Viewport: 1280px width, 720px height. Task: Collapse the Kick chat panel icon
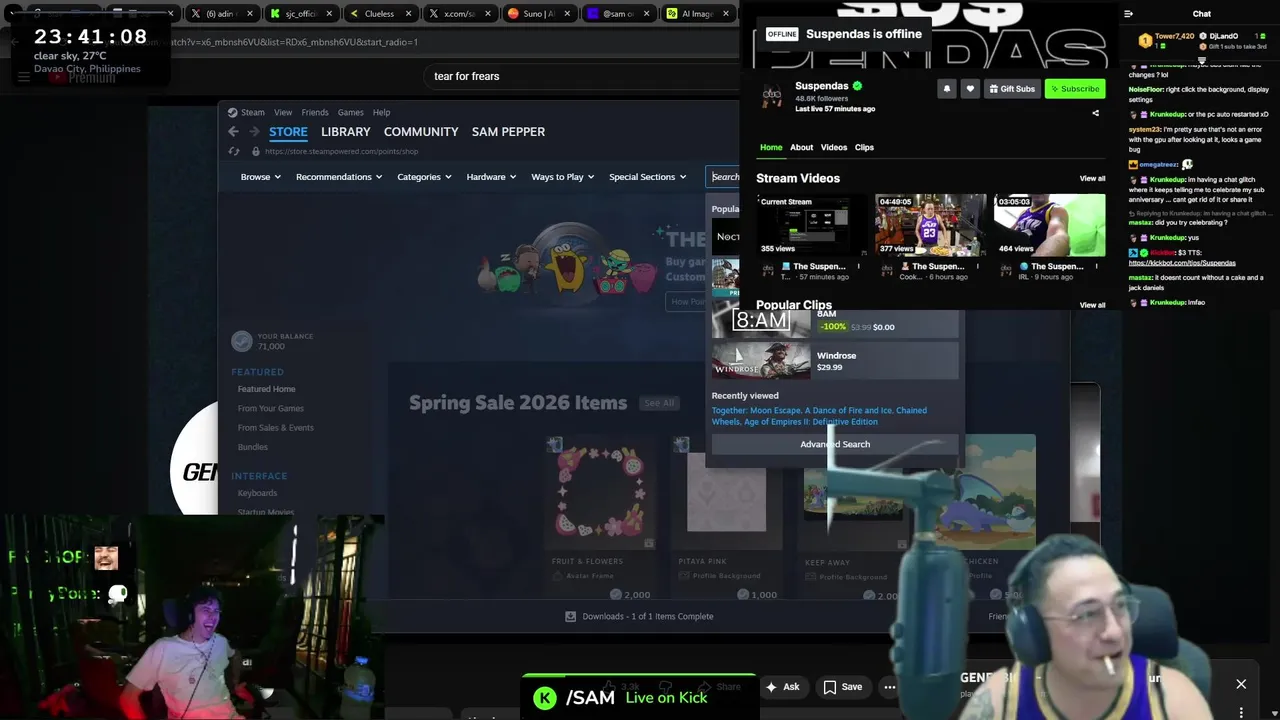tap(1128, 14)
